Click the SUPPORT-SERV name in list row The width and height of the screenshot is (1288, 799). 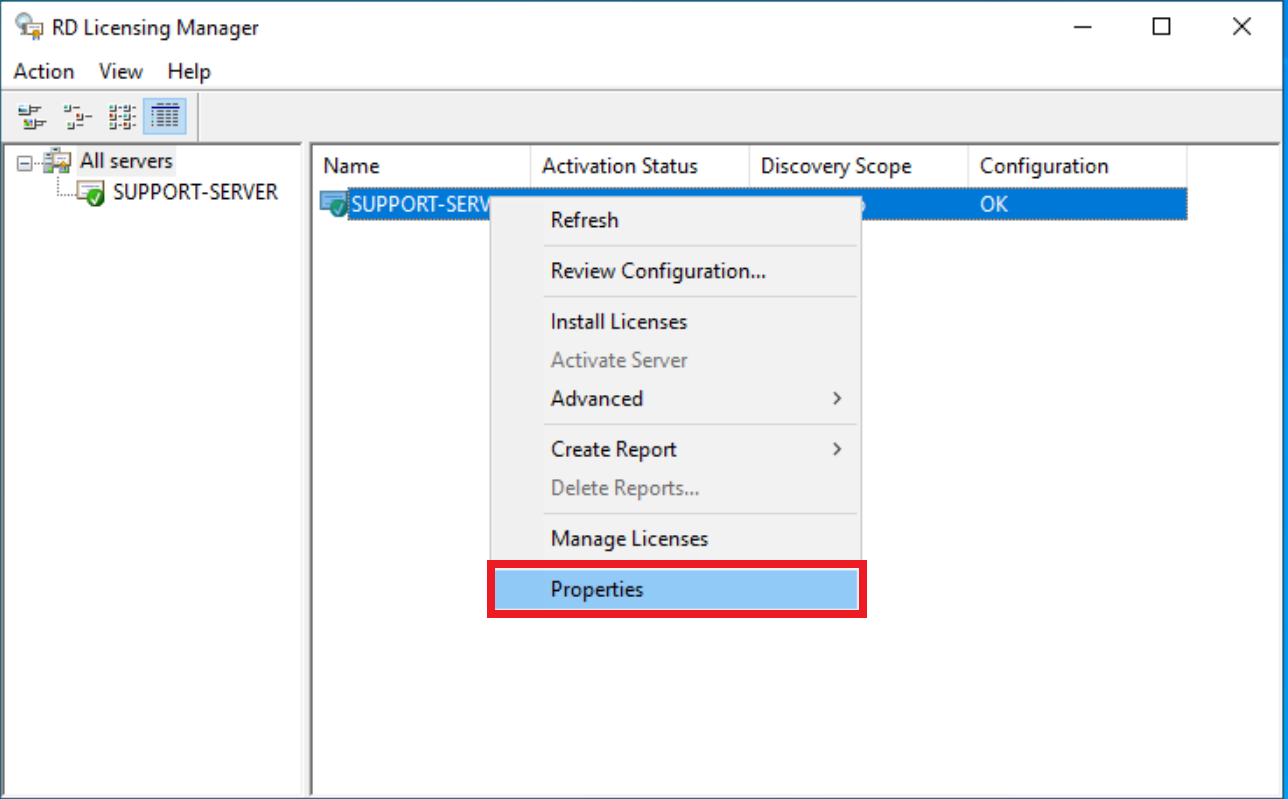422,205
